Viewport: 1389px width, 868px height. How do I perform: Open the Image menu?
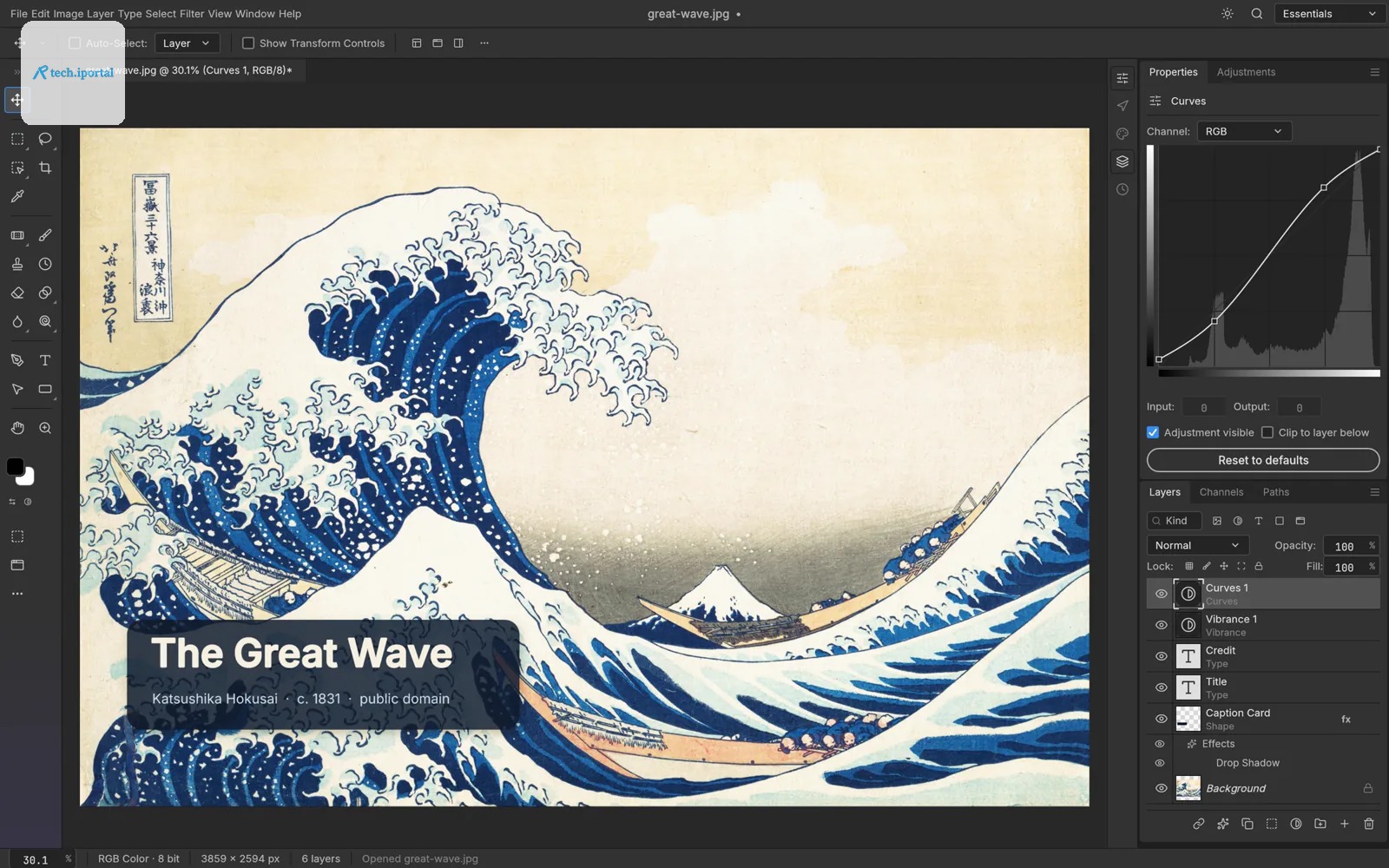pos(69,14)
